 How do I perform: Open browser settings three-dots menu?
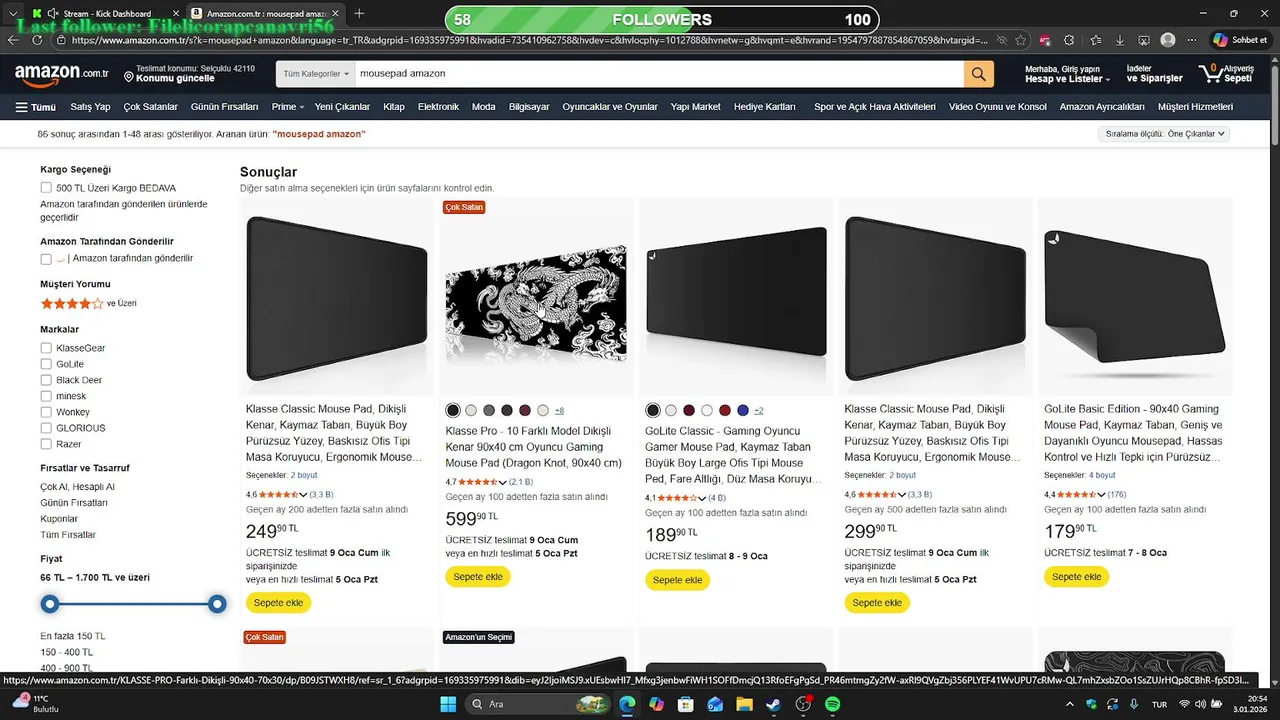point(1192,40)
